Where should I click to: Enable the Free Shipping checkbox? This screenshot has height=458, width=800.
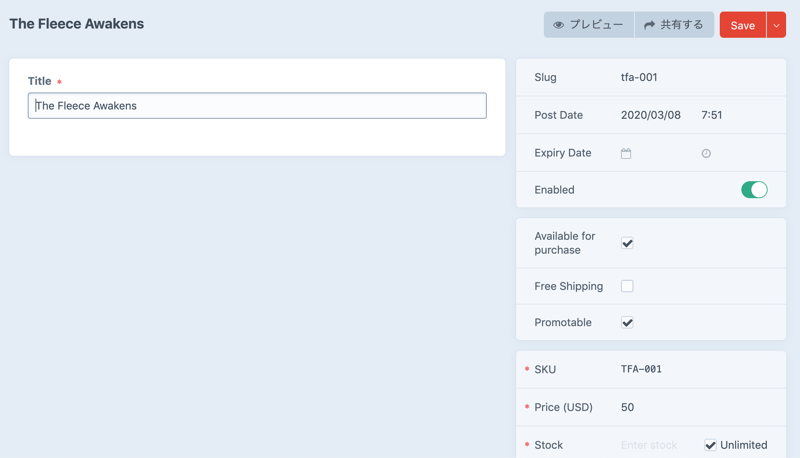coord(627,286)
